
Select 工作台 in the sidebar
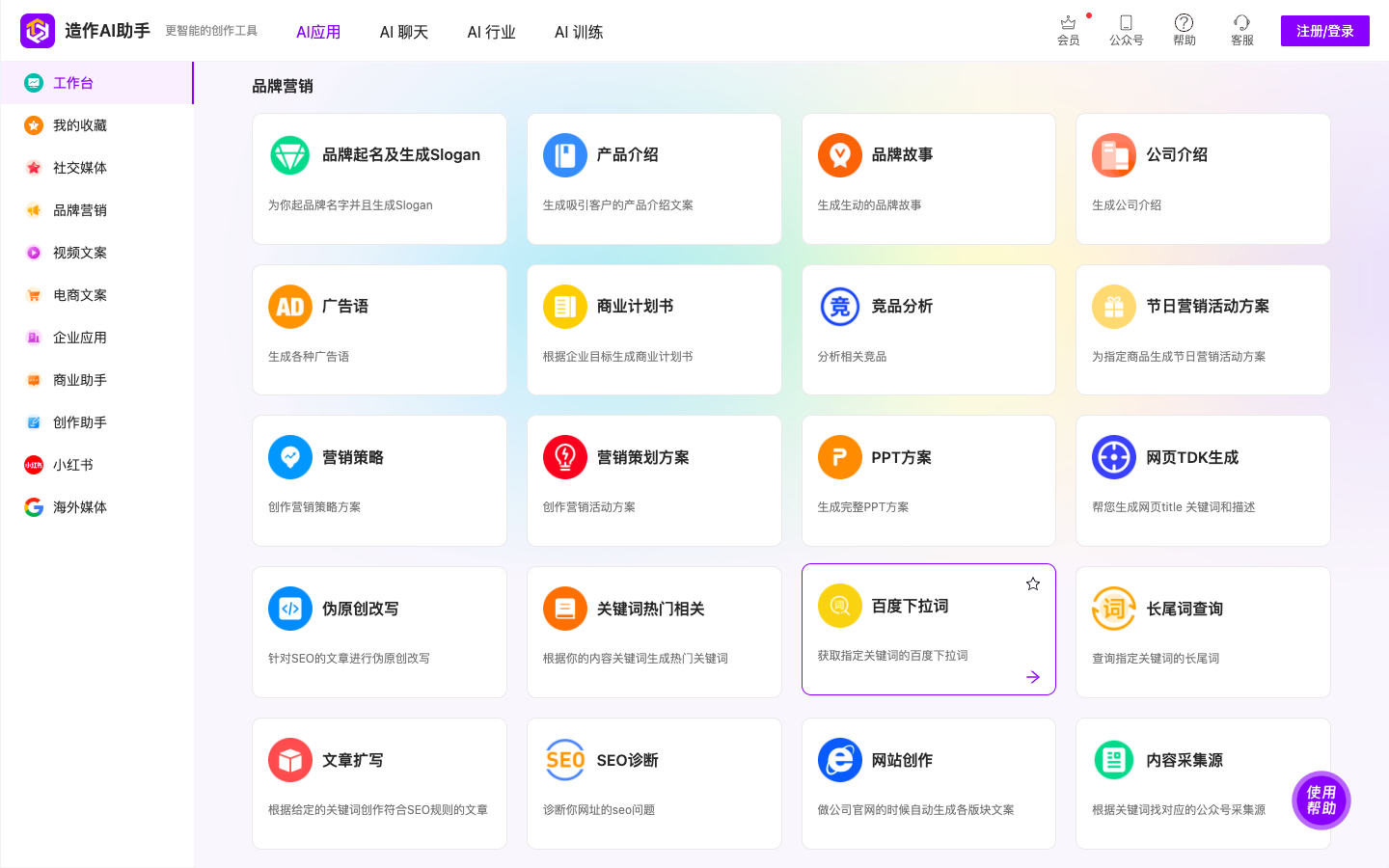click(96, 83)
